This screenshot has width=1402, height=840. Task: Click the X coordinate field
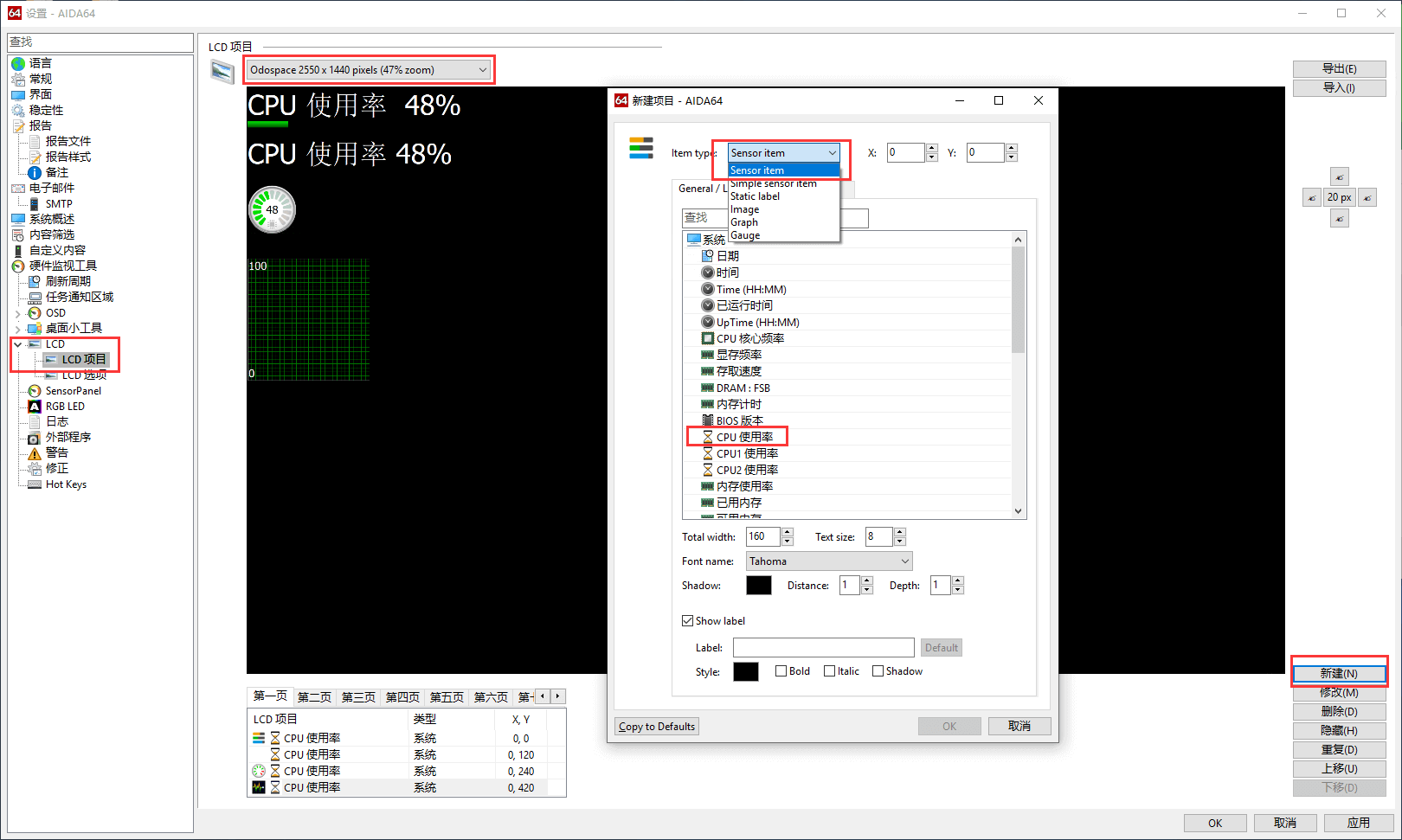pos(906,153)
